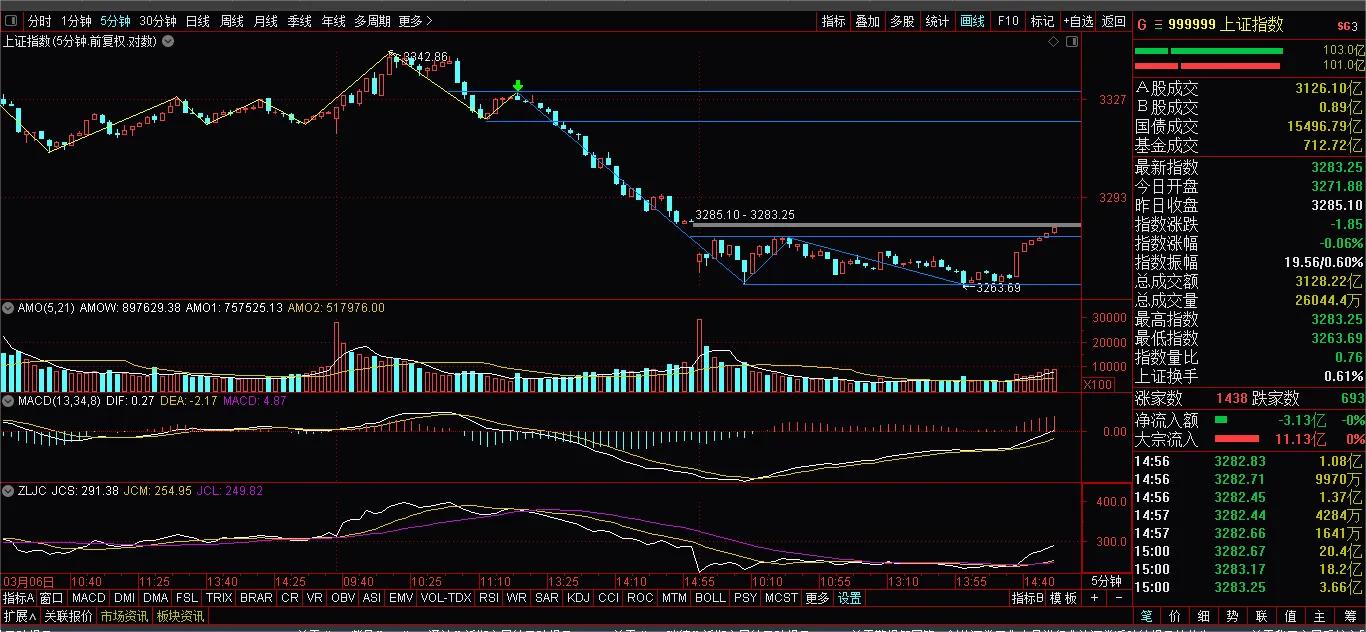Viewport: 1366px width, 632px height.
Task: Click the 叠加 overlay button
Action: (867, 21)
